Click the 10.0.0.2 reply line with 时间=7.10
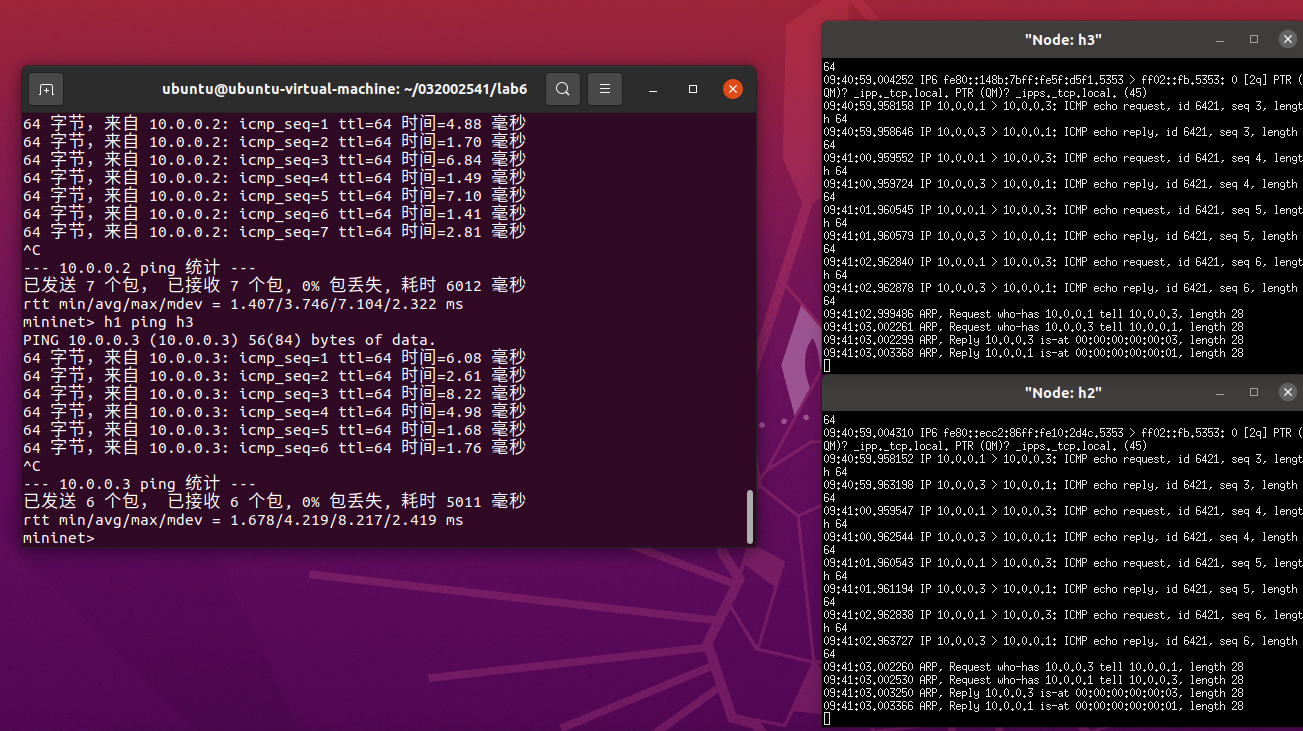 point(274,195)
